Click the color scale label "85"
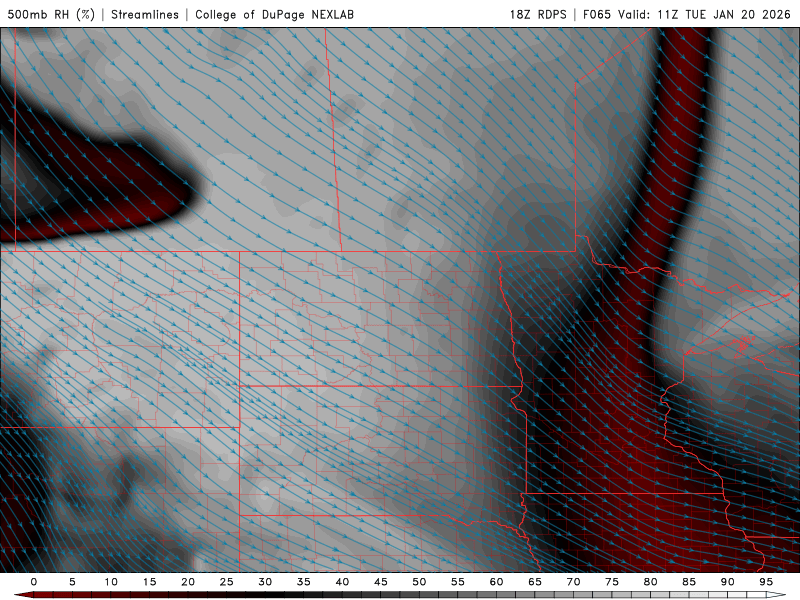The height and width of the screenshot is (600, 800). click(689, 582)
